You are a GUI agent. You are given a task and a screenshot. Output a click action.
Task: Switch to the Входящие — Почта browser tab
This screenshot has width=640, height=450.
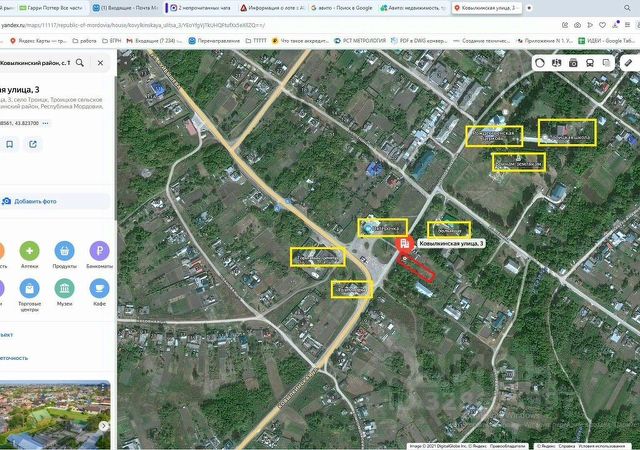(x=126, y=8)
